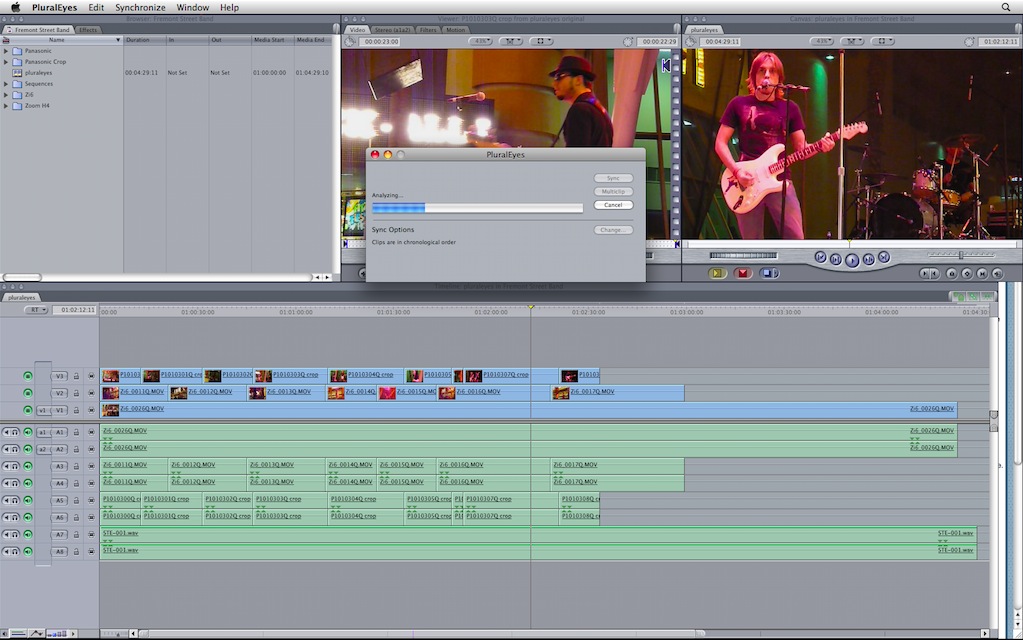The width and height of the screenshot is (1023, 640).
Task: Toggle visibility of video track V2
Action: (x=27, y=393)
